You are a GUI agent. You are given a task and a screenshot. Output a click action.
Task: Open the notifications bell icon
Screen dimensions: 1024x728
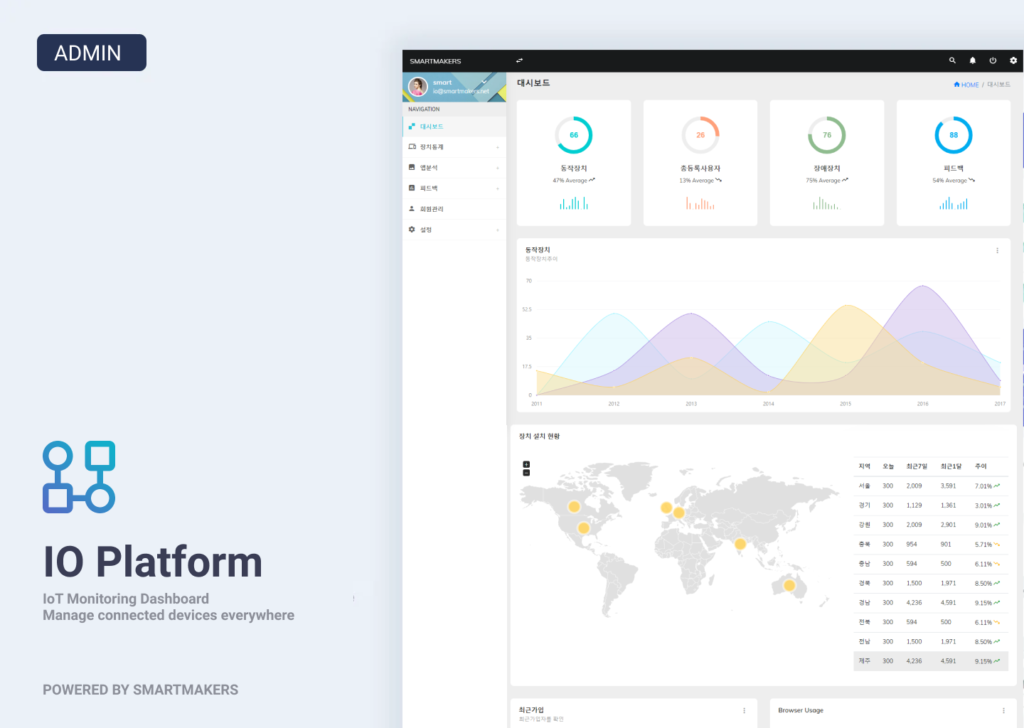(972, 60)
